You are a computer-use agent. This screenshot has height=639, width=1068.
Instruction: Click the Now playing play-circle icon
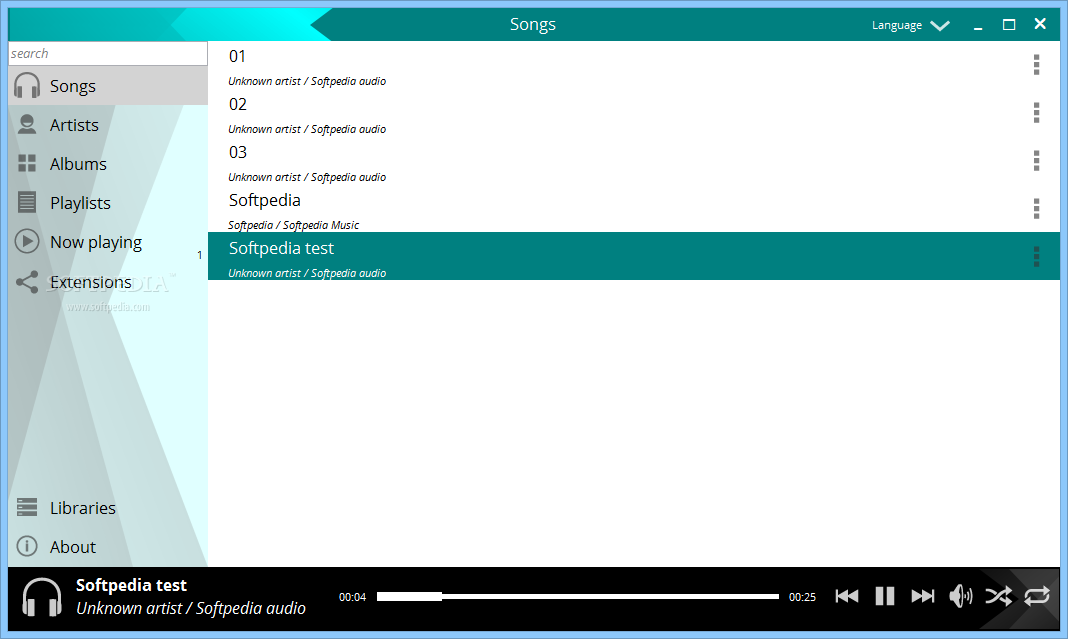click(x=27, y=241)
